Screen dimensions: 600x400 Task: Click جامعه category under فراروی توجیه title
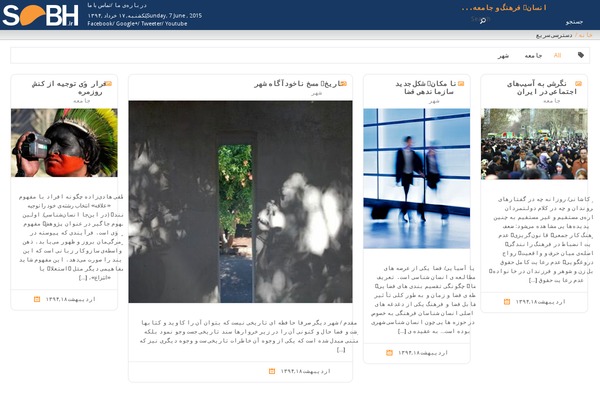pyautogui.click(x=82, y=101)
